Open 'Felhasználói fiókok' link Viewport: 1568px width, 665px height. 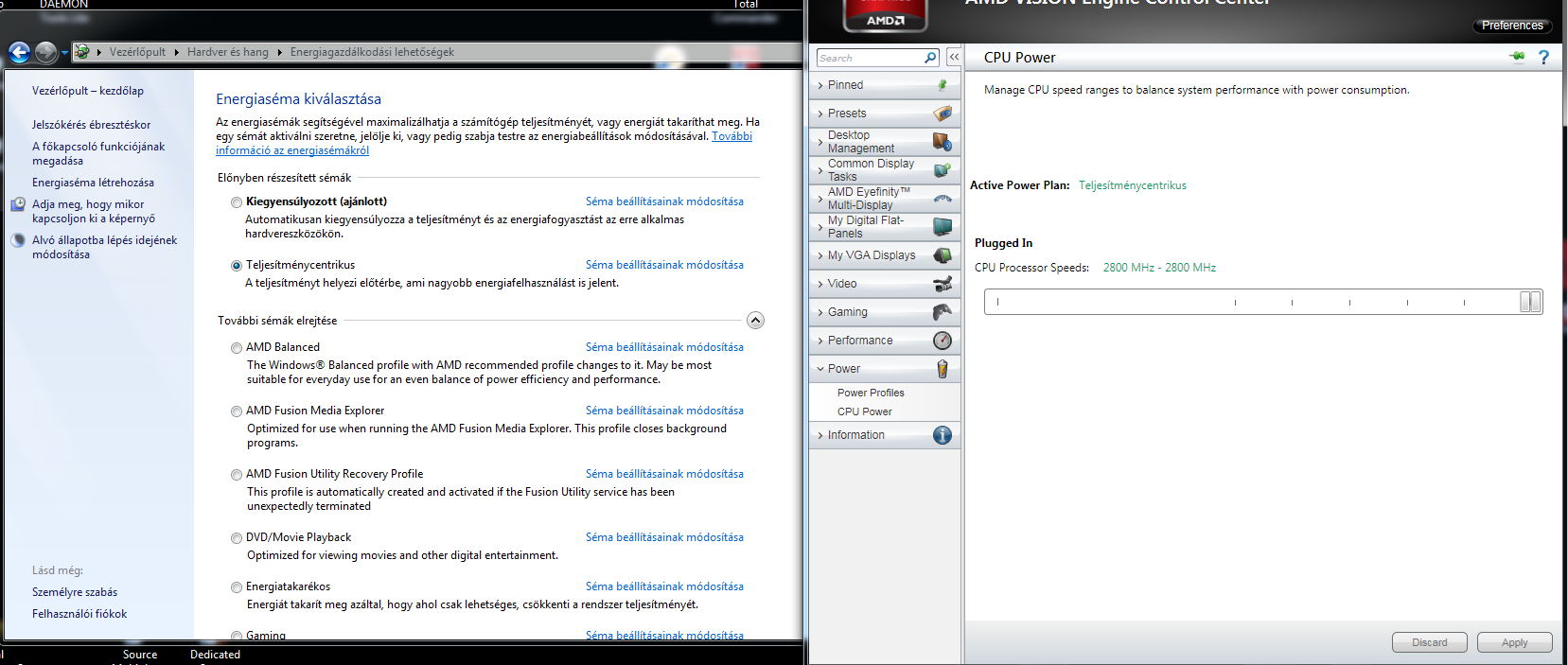pyautogui.click(x=79, y=614)
